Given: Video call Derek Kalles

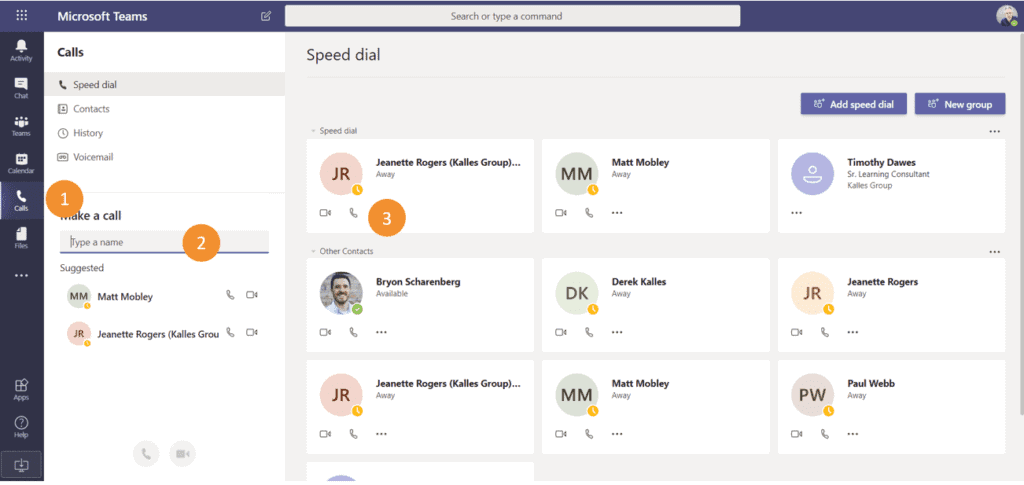Looking at the screenshot, I should pos(561,332).
